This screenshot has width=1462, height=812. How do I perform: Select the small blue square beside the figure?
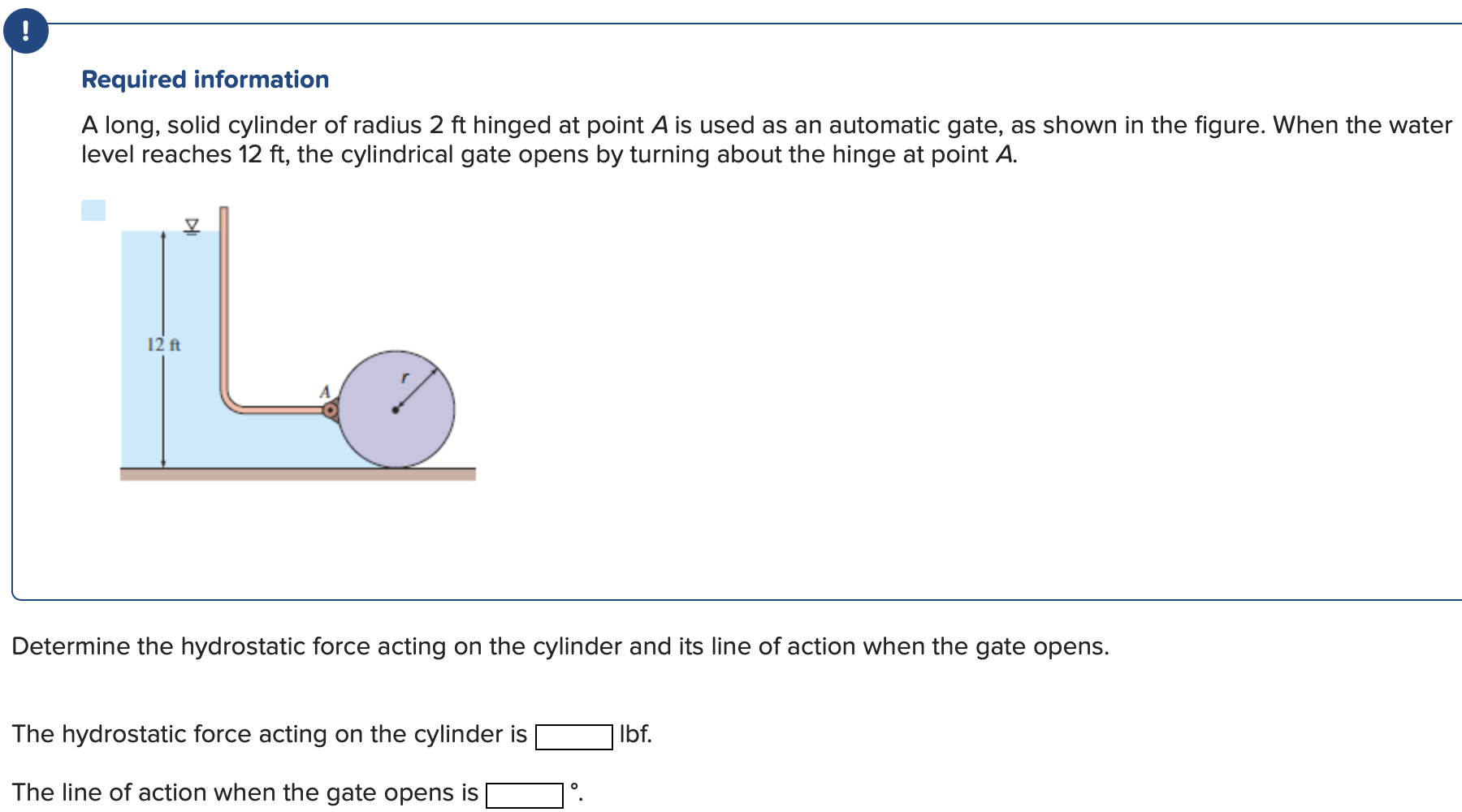93,209
